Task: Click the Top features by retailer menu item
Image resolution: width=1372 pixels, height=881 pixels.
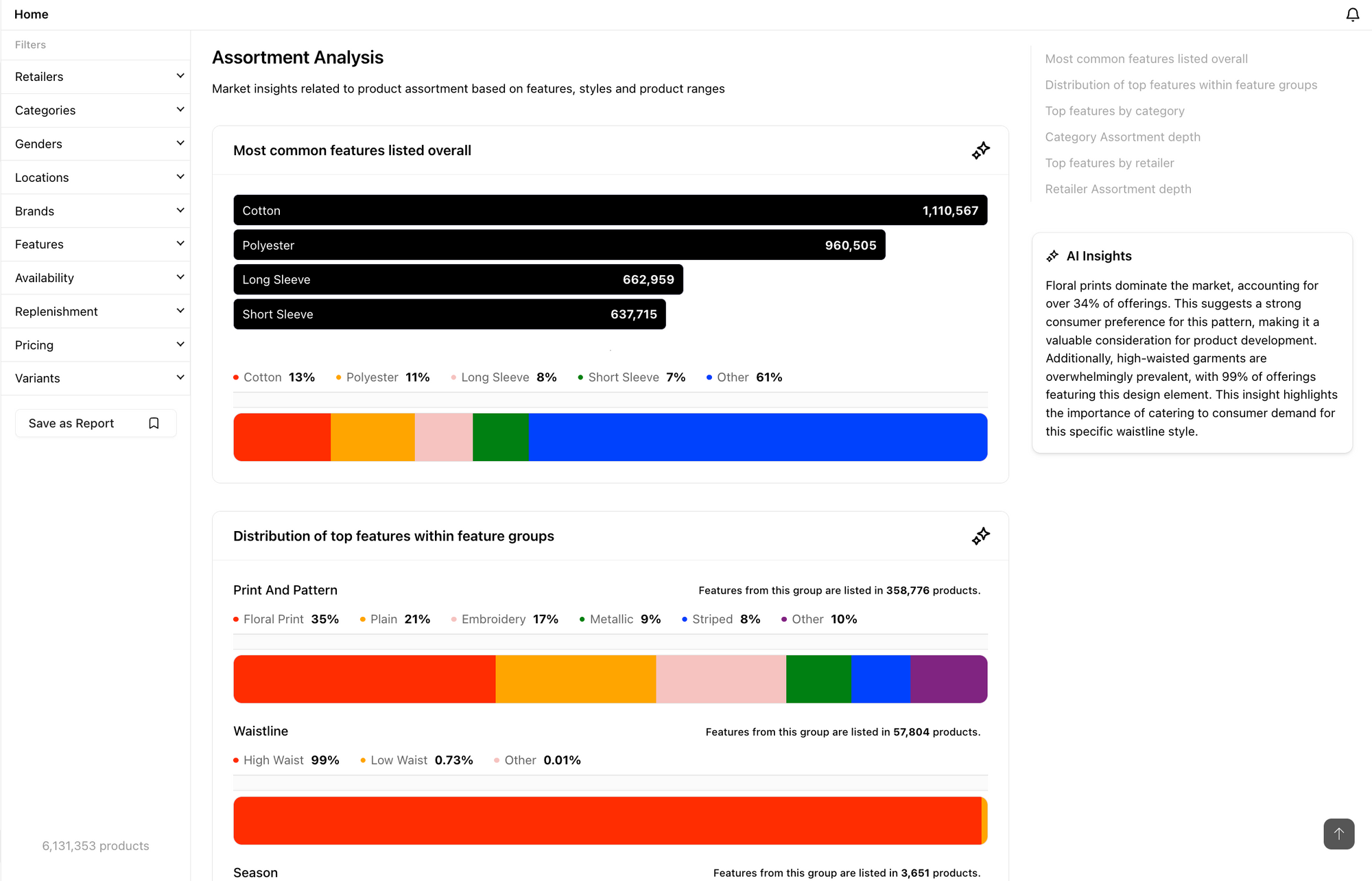Action: click(1109, 163)
